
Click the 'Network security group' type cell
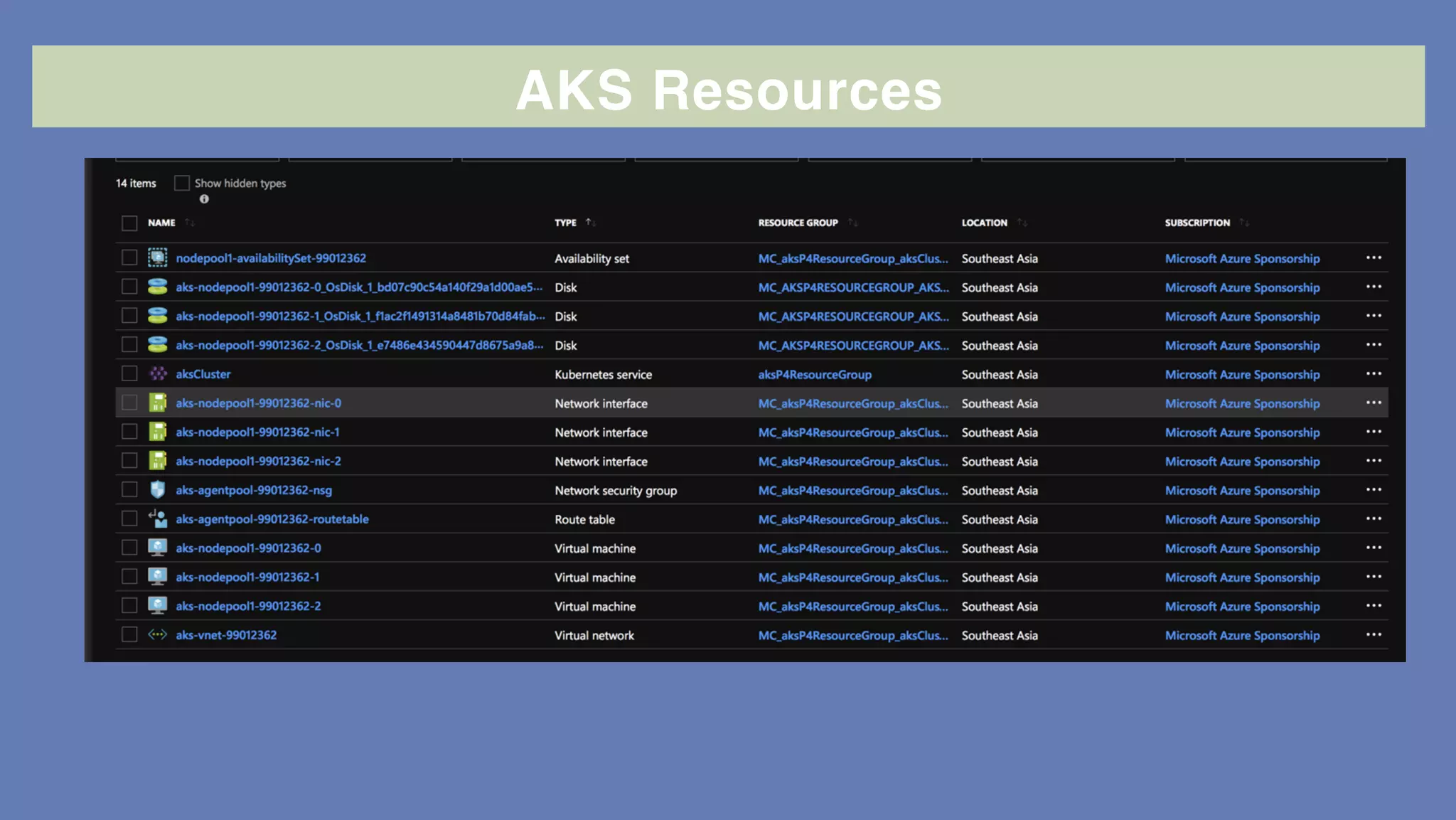(616, 491)
